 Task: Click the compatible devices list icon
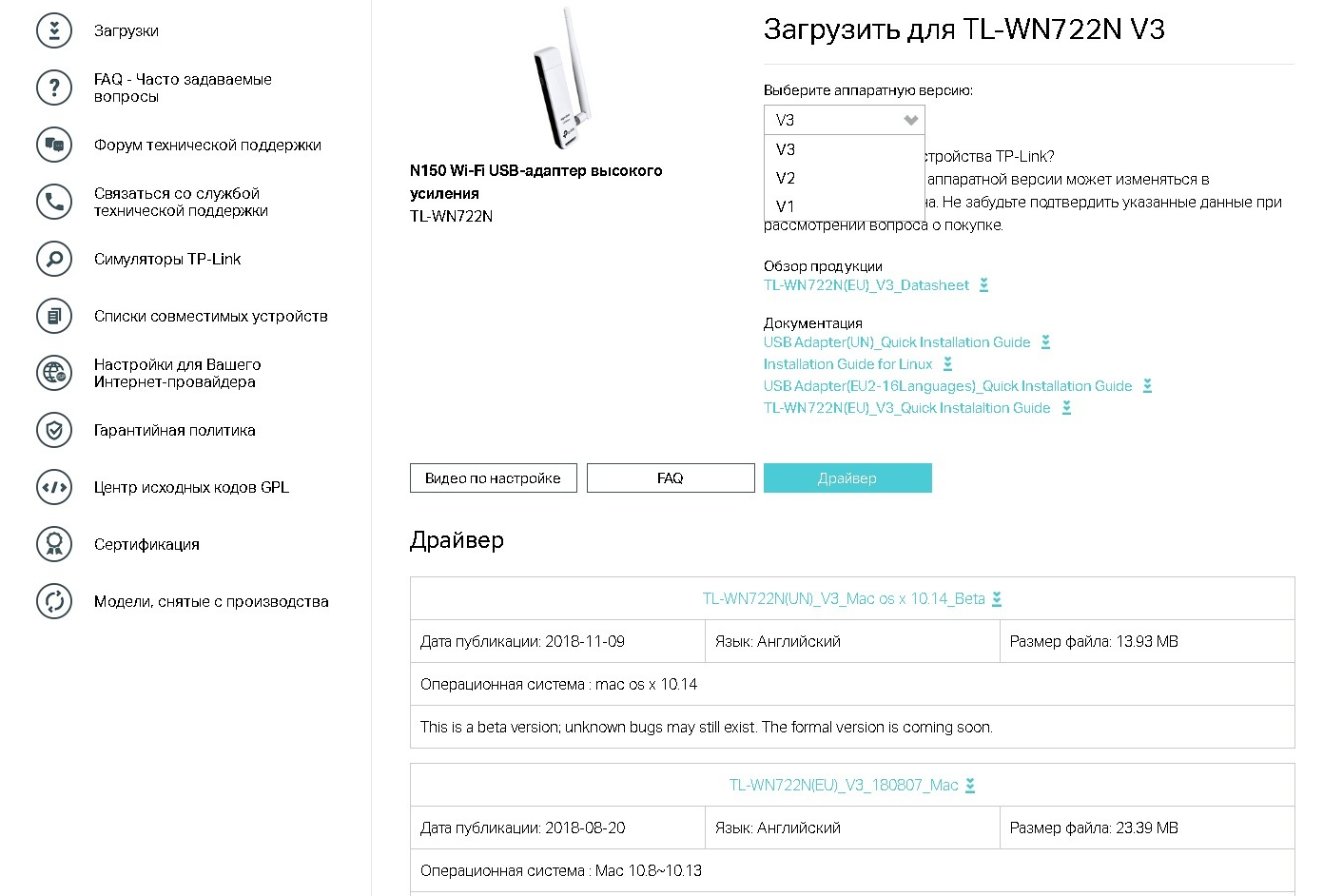click(54, 316)
